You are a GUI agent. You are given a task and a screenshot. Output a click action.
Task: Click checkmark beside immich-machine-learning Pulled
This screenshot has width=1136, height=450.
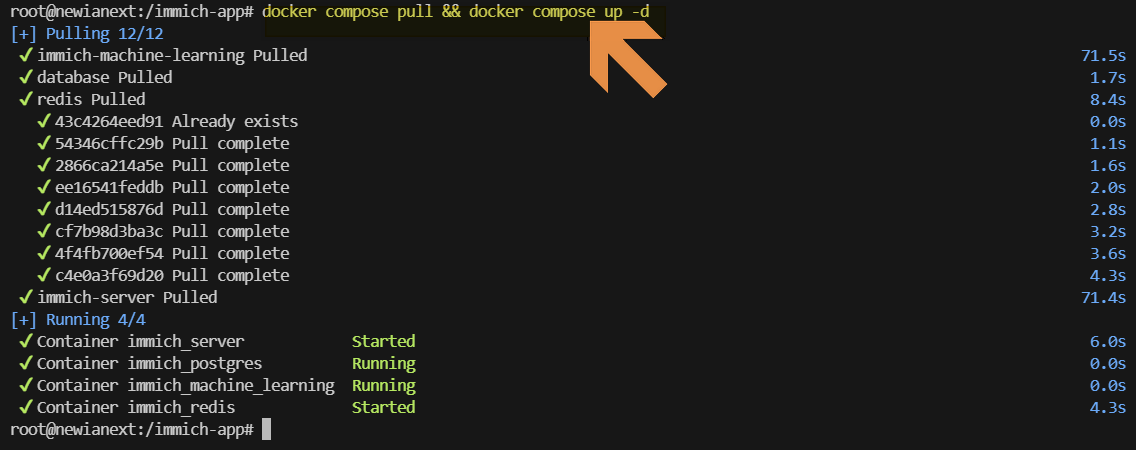coord(26,55)
